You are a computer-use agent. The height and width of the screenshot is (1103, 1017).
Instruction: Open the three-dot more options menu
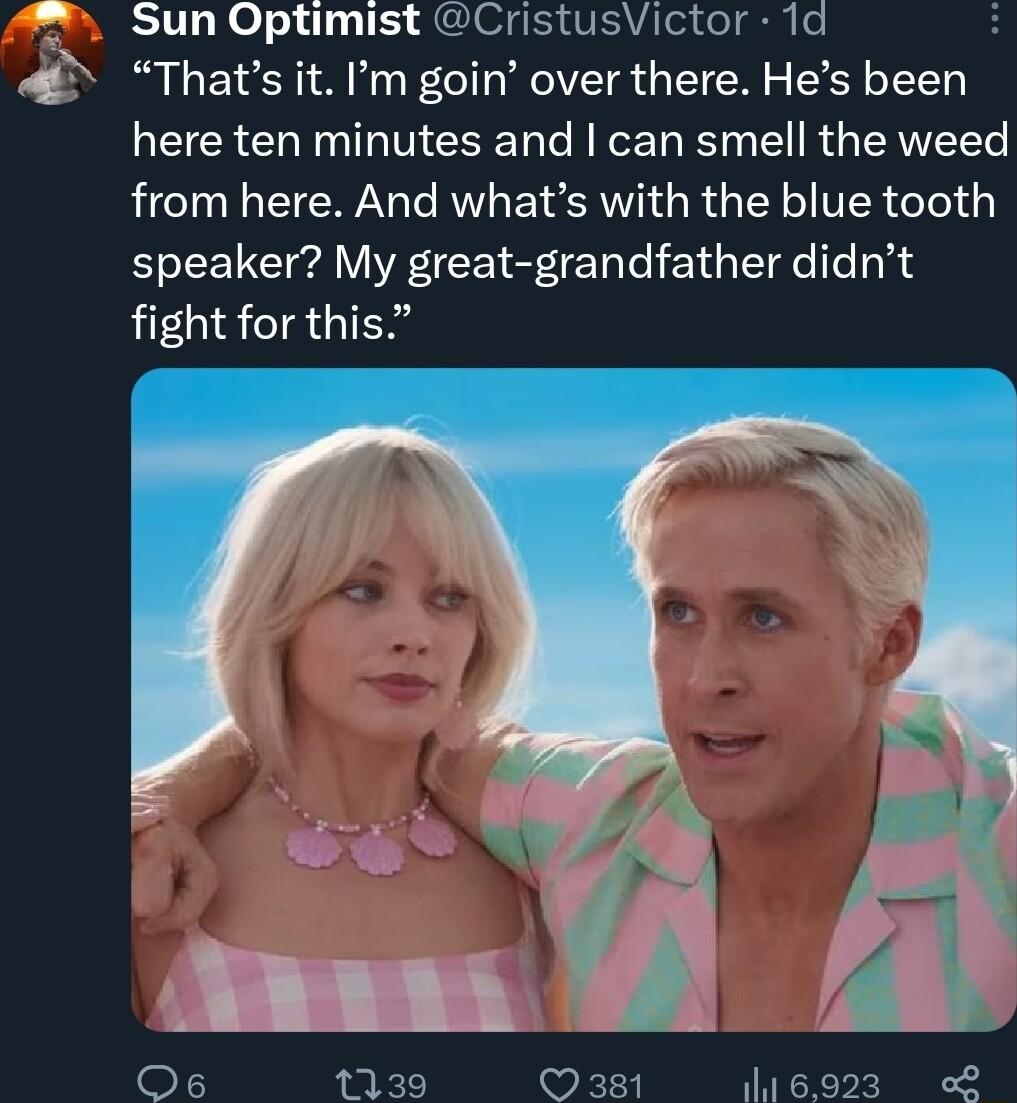[993, 20]
